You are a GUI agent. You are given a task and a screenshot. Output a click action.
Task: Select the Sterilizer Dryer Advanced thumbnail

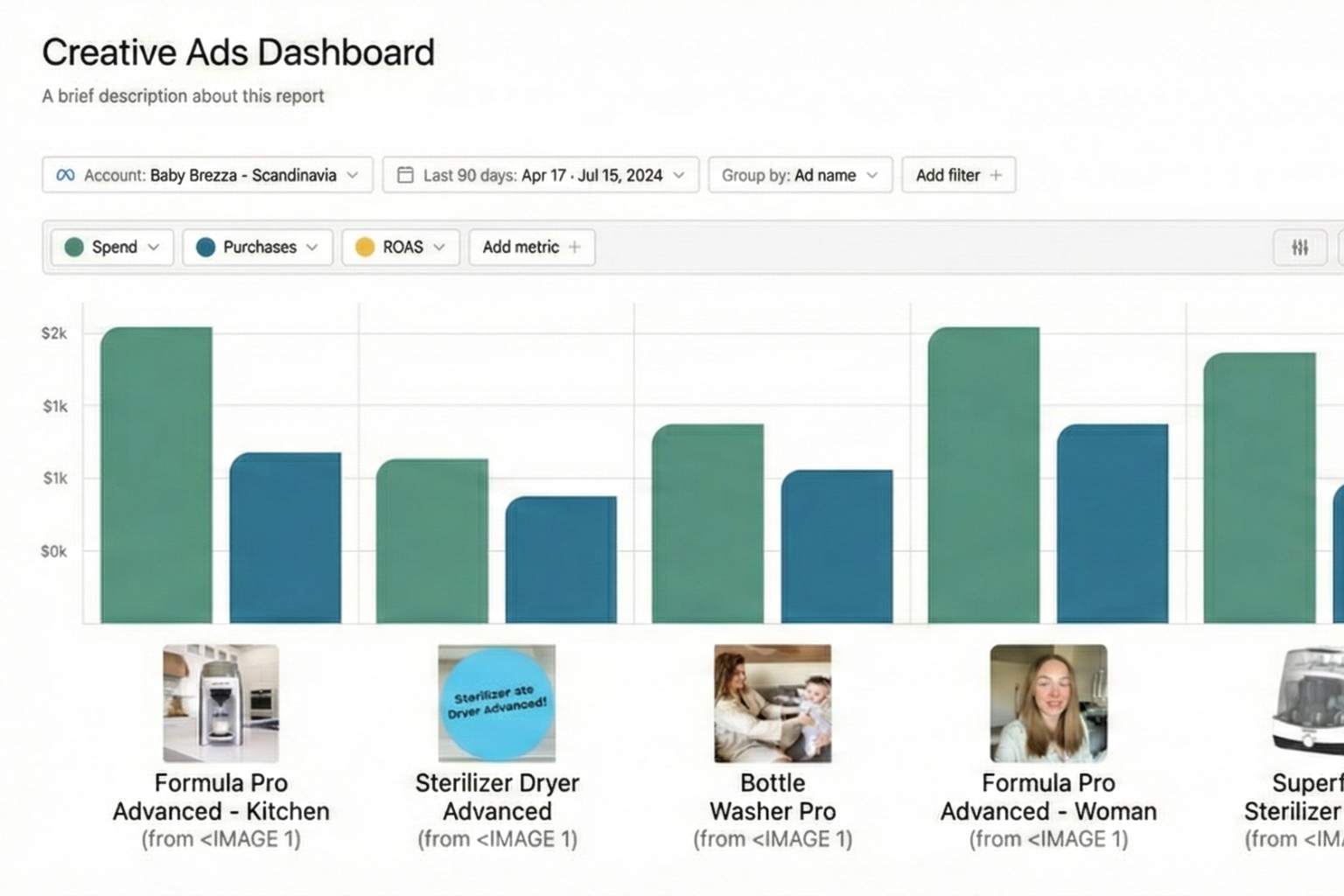click(x=496, y=703)
